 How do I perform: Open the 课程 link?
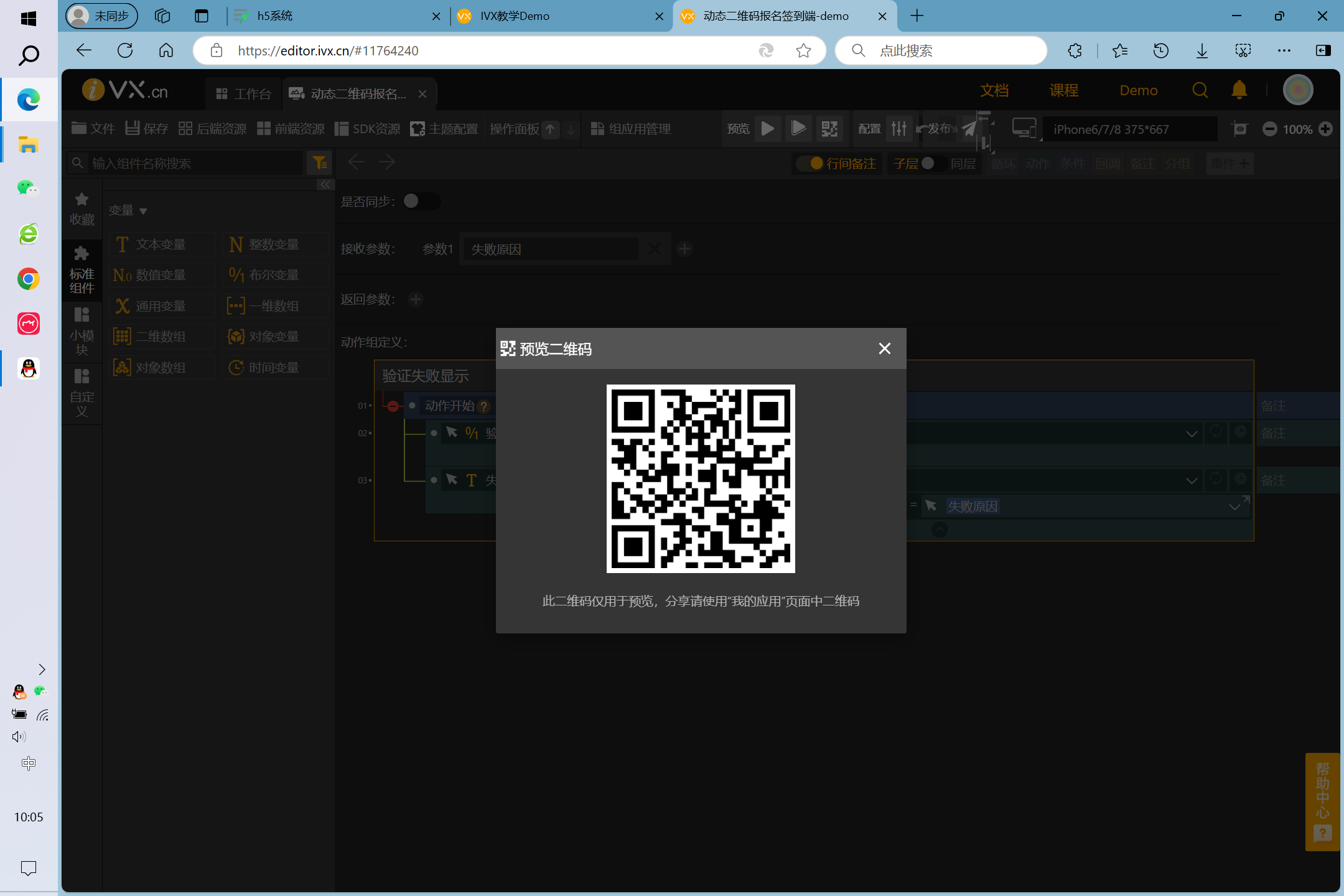[1064, 91]
